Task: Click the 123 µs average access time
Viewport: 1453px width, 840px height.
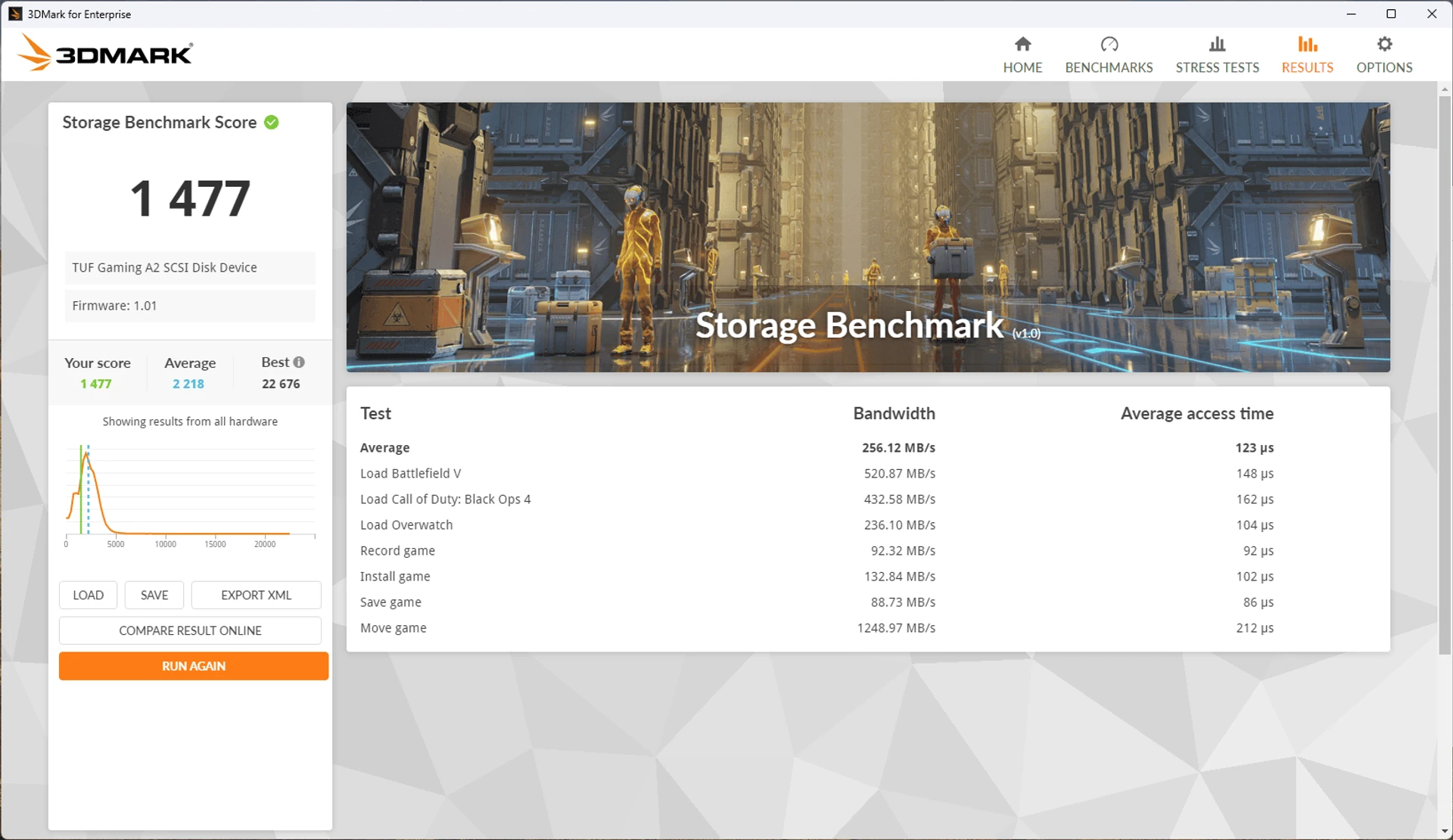Action: (1254, 448)
